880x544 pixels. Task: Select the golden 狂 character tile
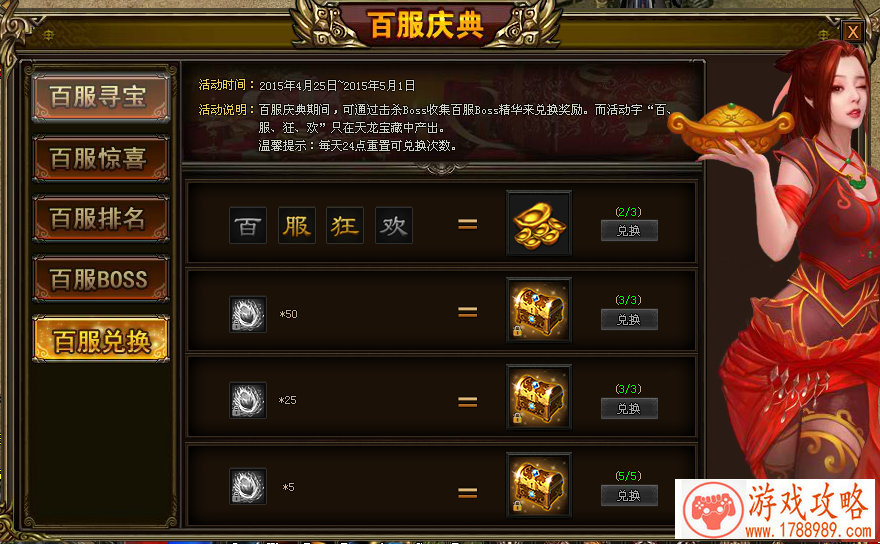pyautogui.click(x=345, y=226)
